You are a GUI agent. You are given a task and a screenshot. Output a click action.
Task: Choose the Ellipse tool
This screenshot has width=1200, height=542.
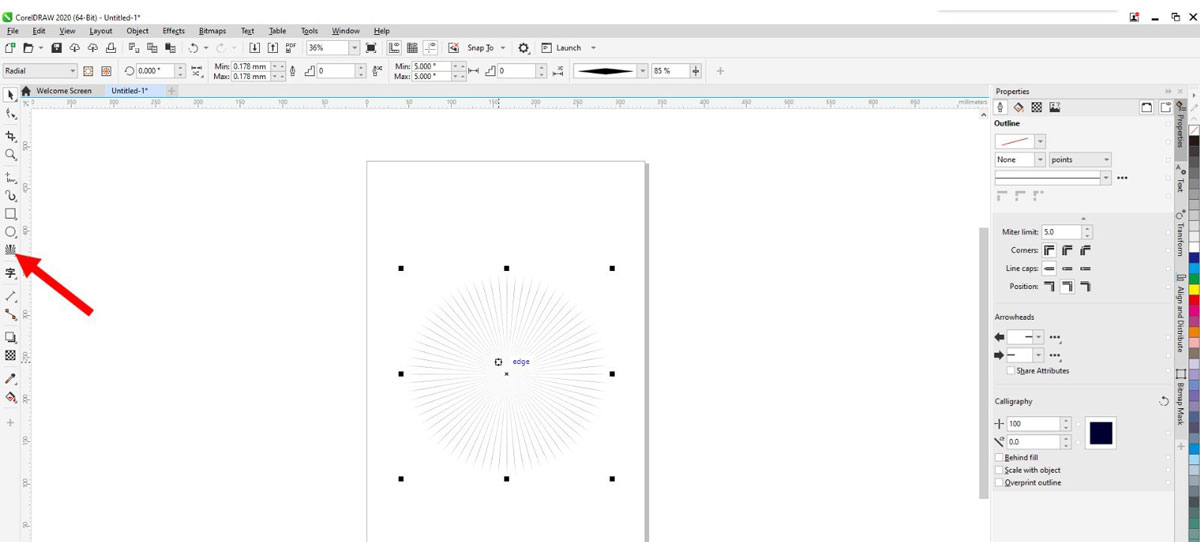pyautogui.click(x=11, y=232)
